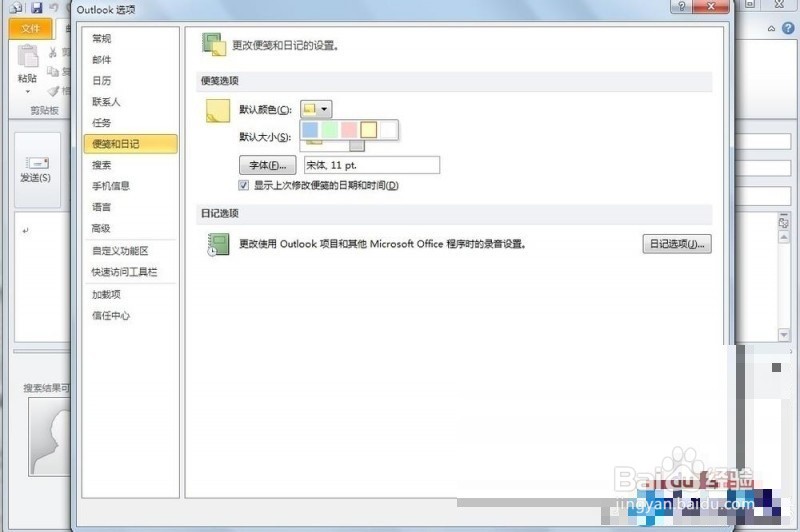Open the 信任中心 options category

[130, 316]
